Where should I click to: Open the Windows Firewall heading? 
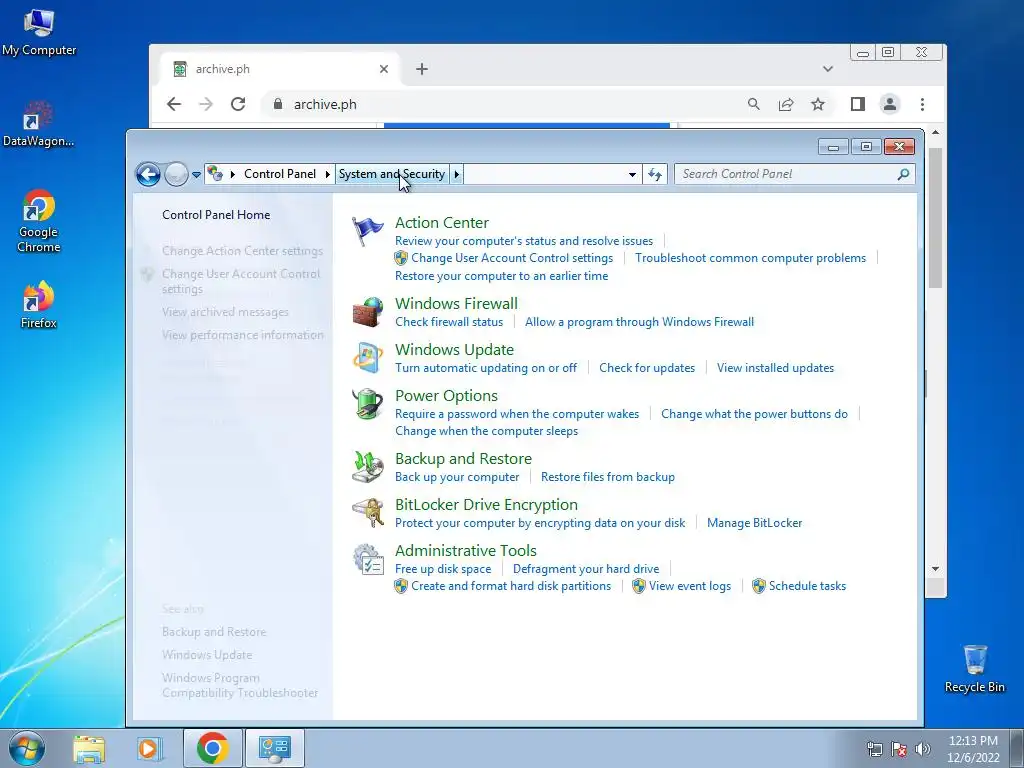(456, 304)
